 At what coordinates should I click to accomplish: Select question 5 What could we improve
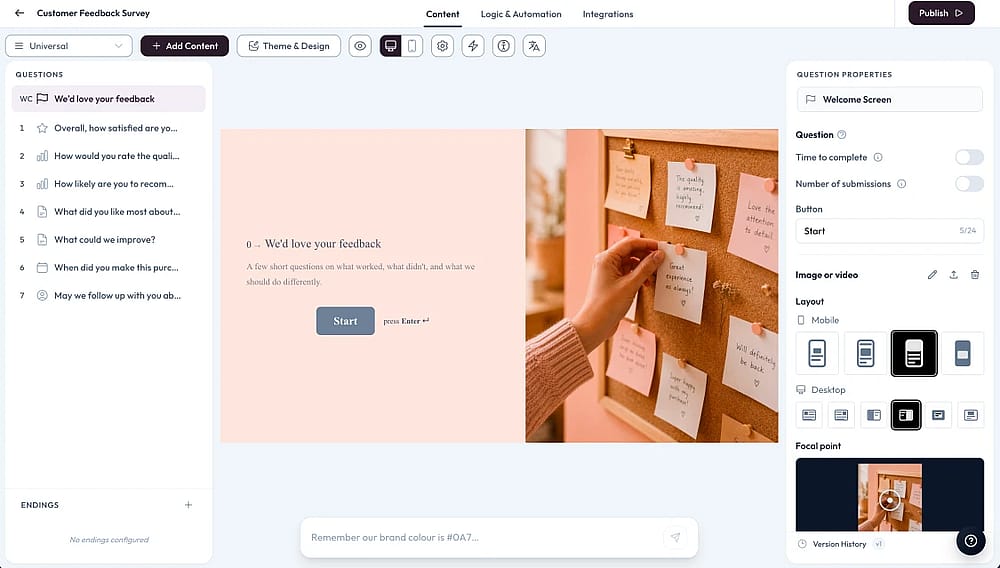pos(108,240)
